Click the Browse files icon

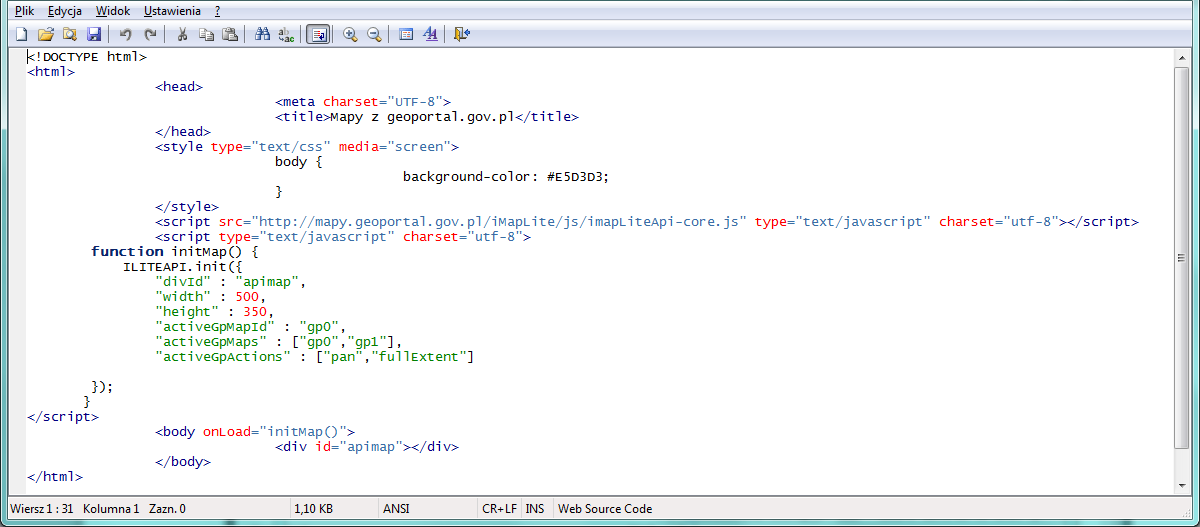tap(69, 34)
